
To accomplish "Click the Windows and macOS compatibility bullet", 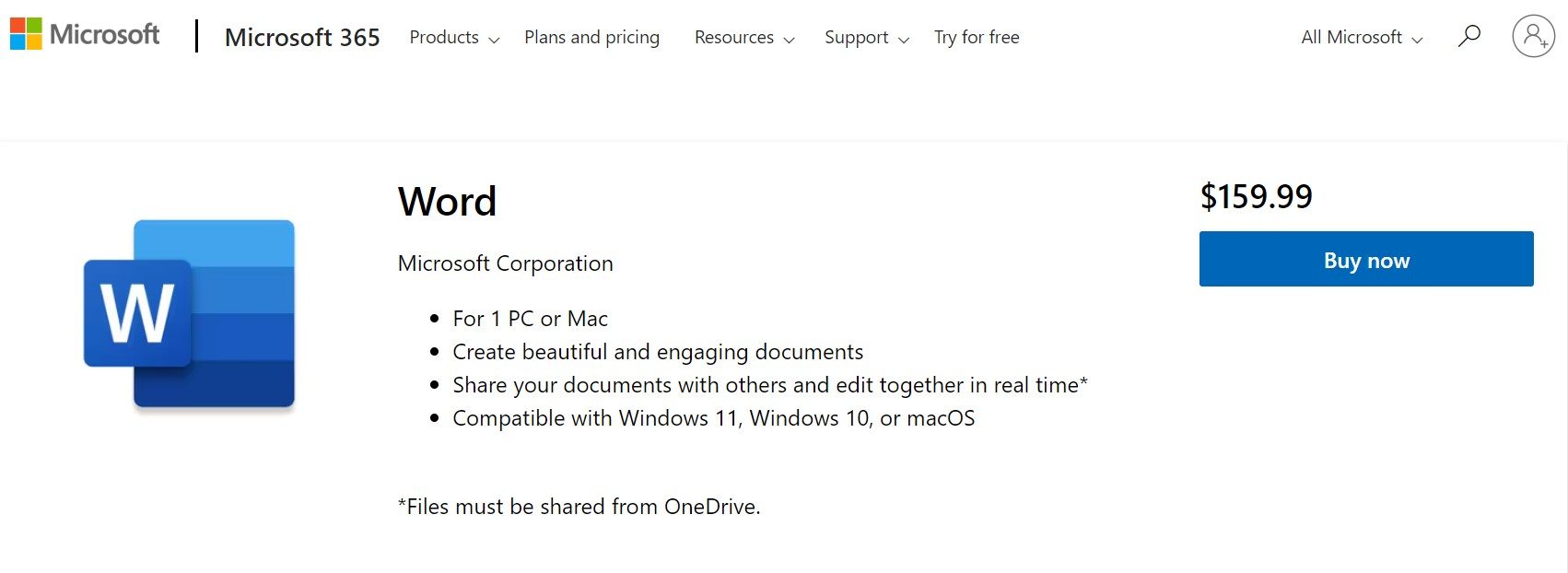I will tap(713, 418).
